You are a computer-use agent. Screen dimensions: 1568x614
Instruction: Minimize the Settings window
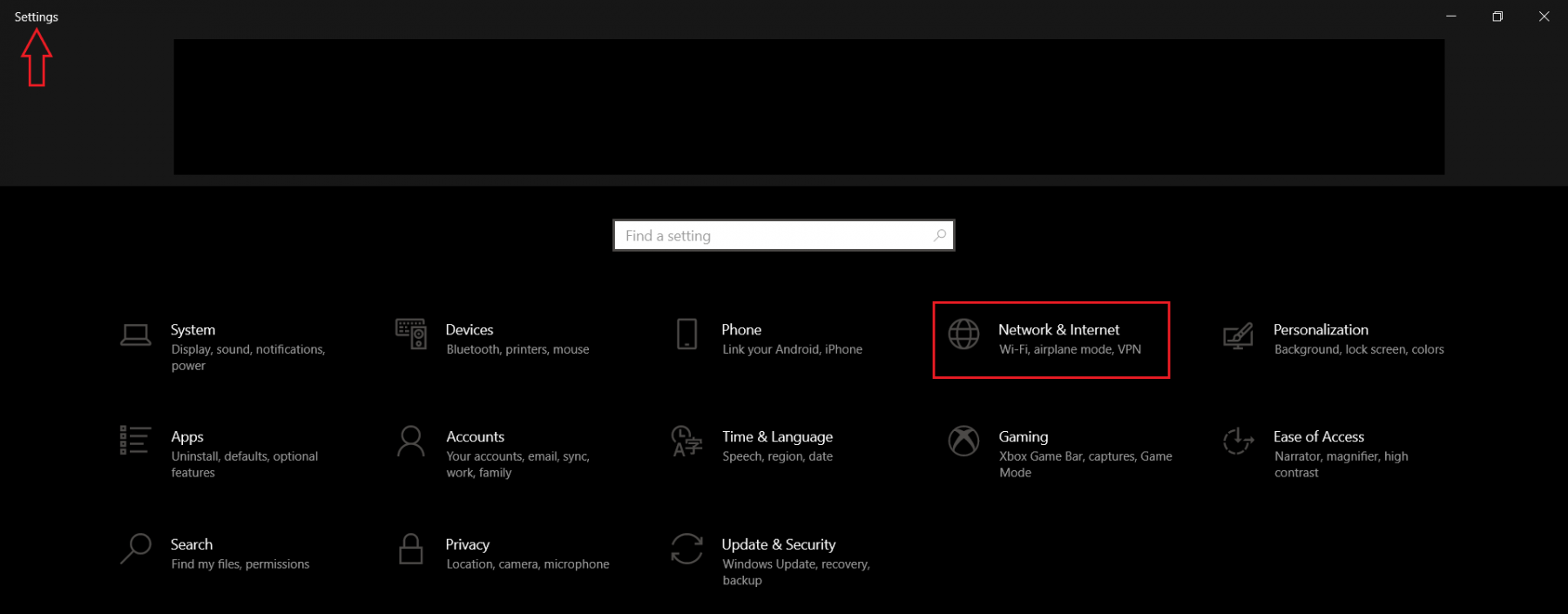(x=1451, y=17)
